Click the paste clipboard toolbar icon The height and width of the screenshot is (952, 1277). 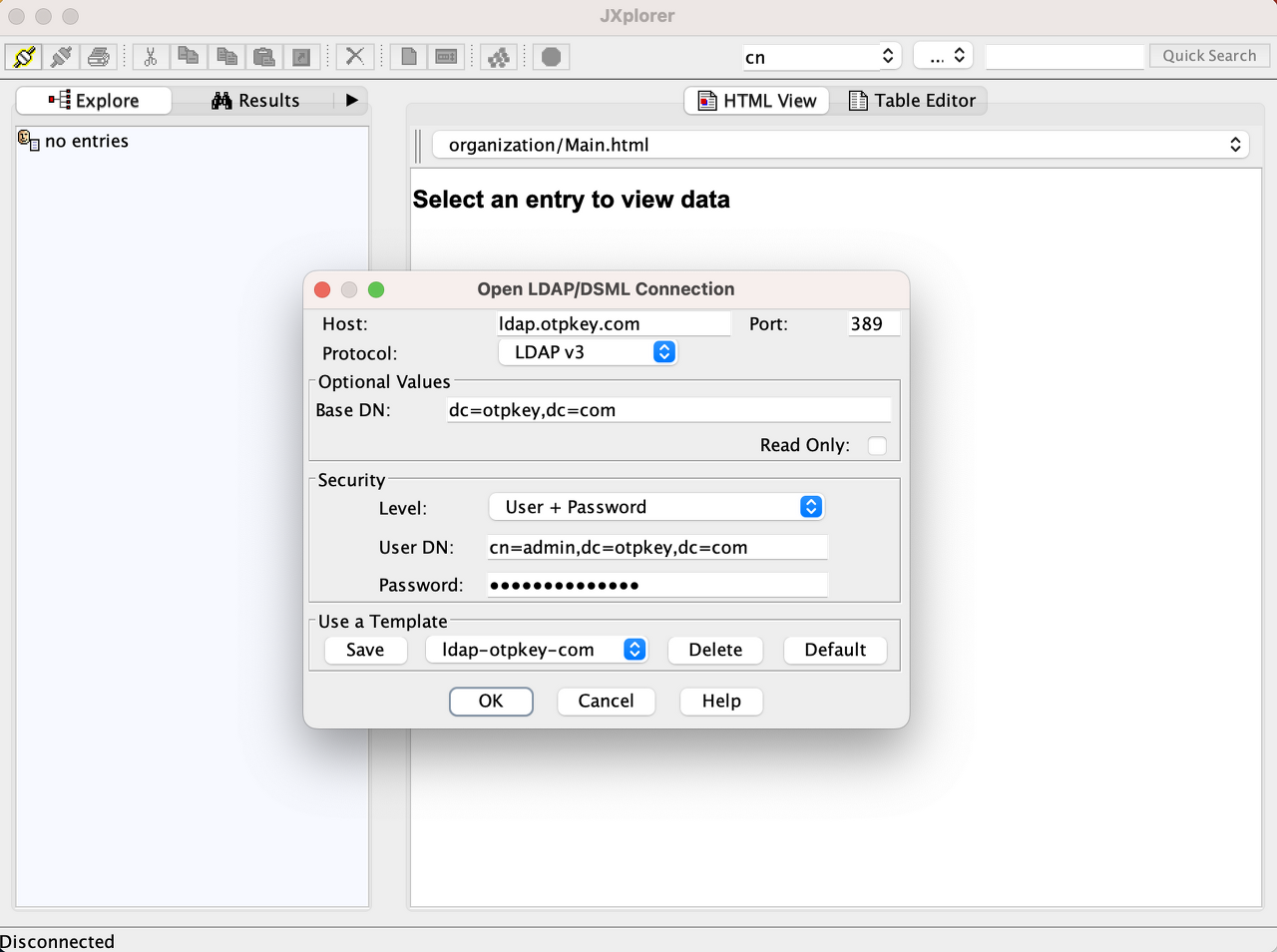pyautogui.click(x=263, y=57)
